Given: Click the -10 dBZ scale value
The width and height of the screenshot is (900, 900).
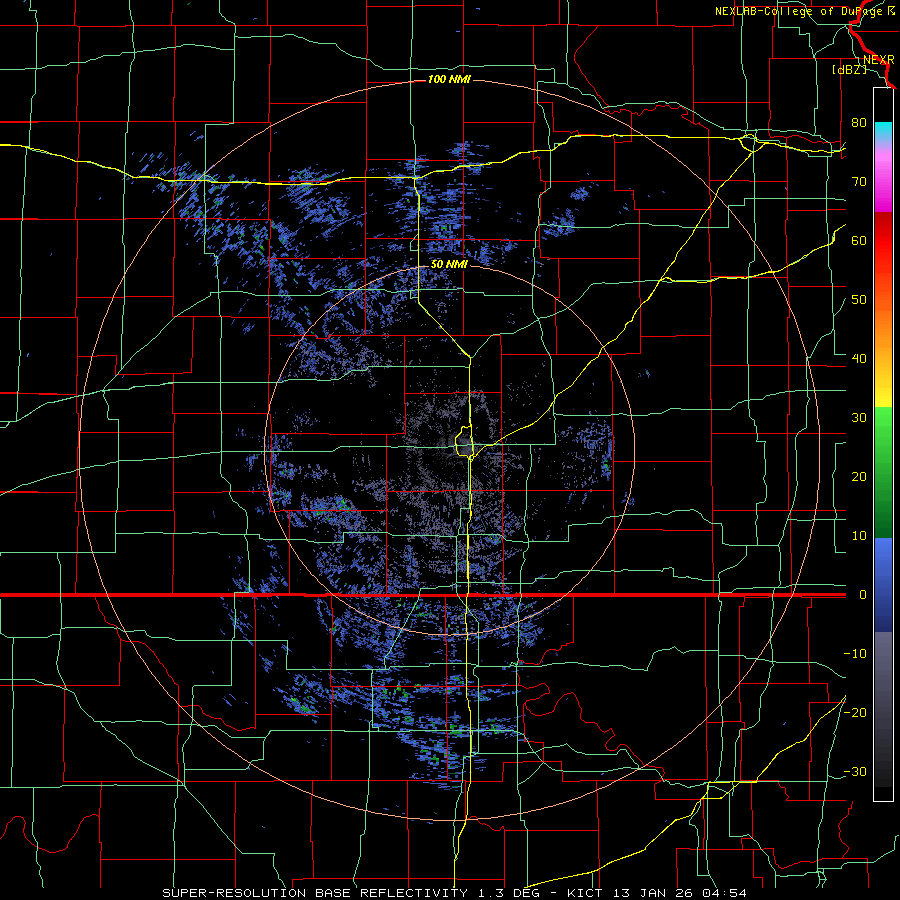Looking at the screenshot, I should click(x=855, y=654).
